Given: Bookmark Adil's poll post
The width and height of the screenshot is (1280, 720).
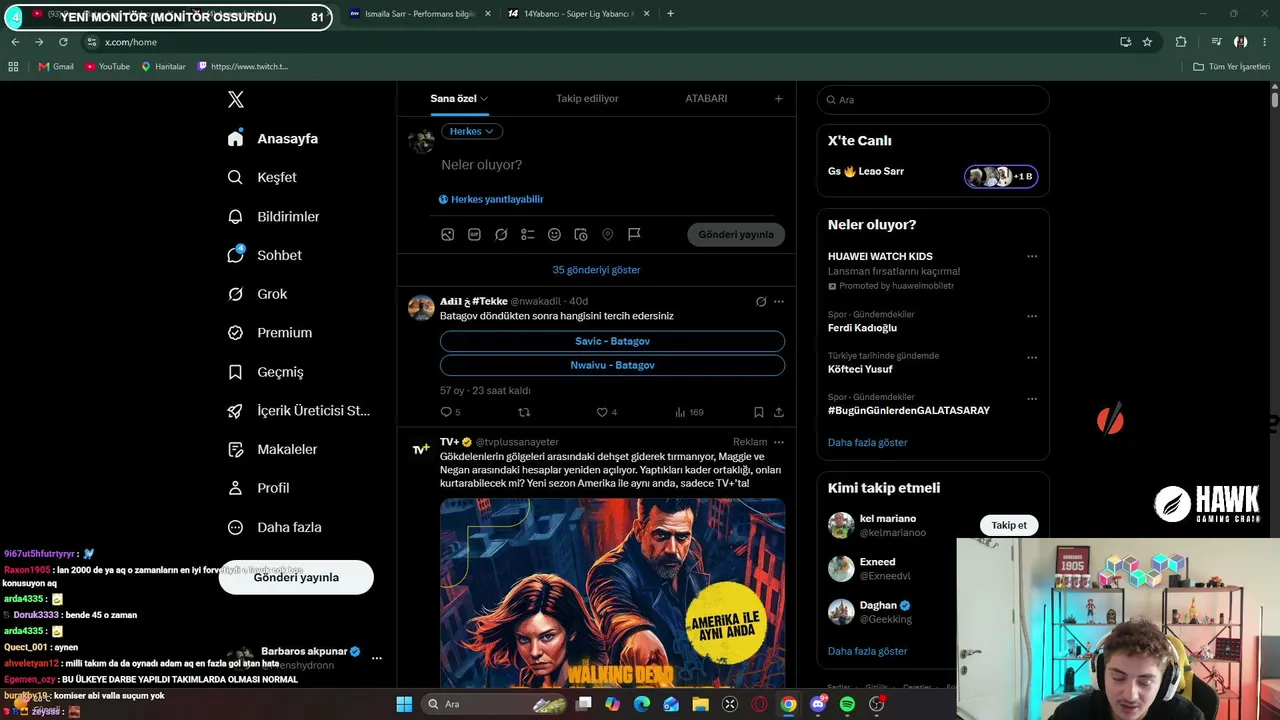Looking at the screenshot, I should pos(759,412).
